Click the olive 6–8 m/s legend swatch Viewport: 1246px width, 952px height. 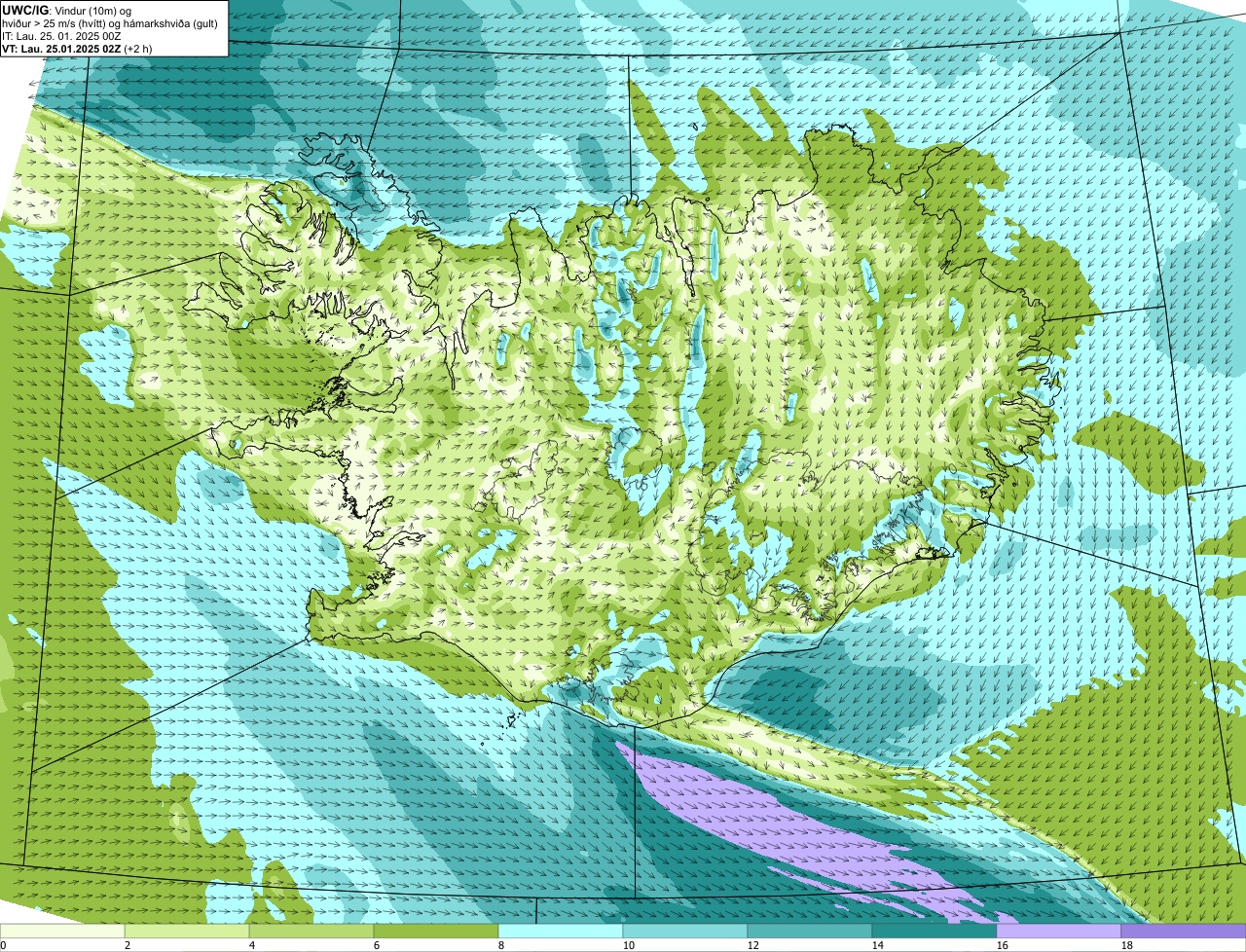coord(436,931)
